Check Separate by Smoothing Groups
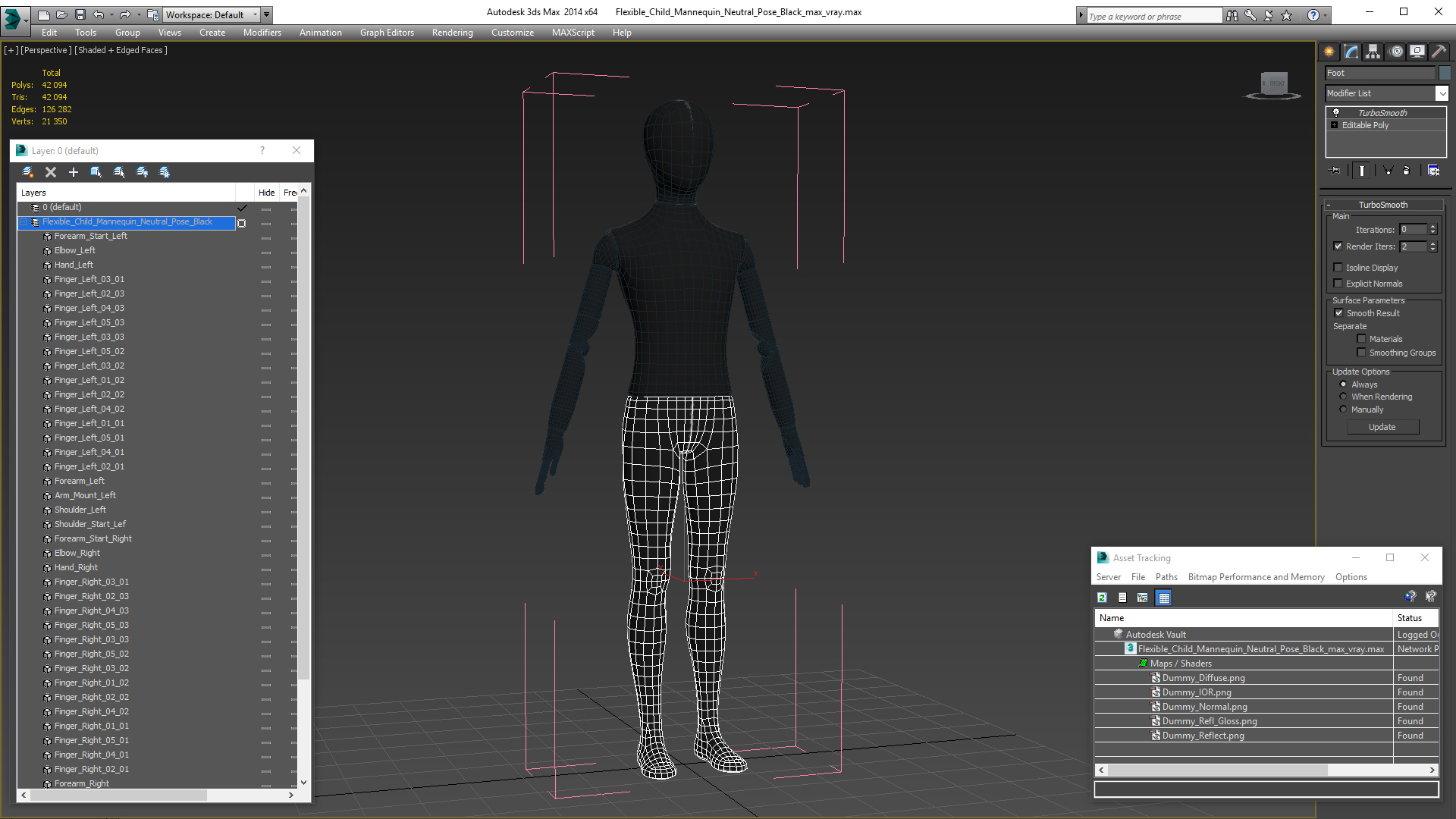 point(1362,353)
